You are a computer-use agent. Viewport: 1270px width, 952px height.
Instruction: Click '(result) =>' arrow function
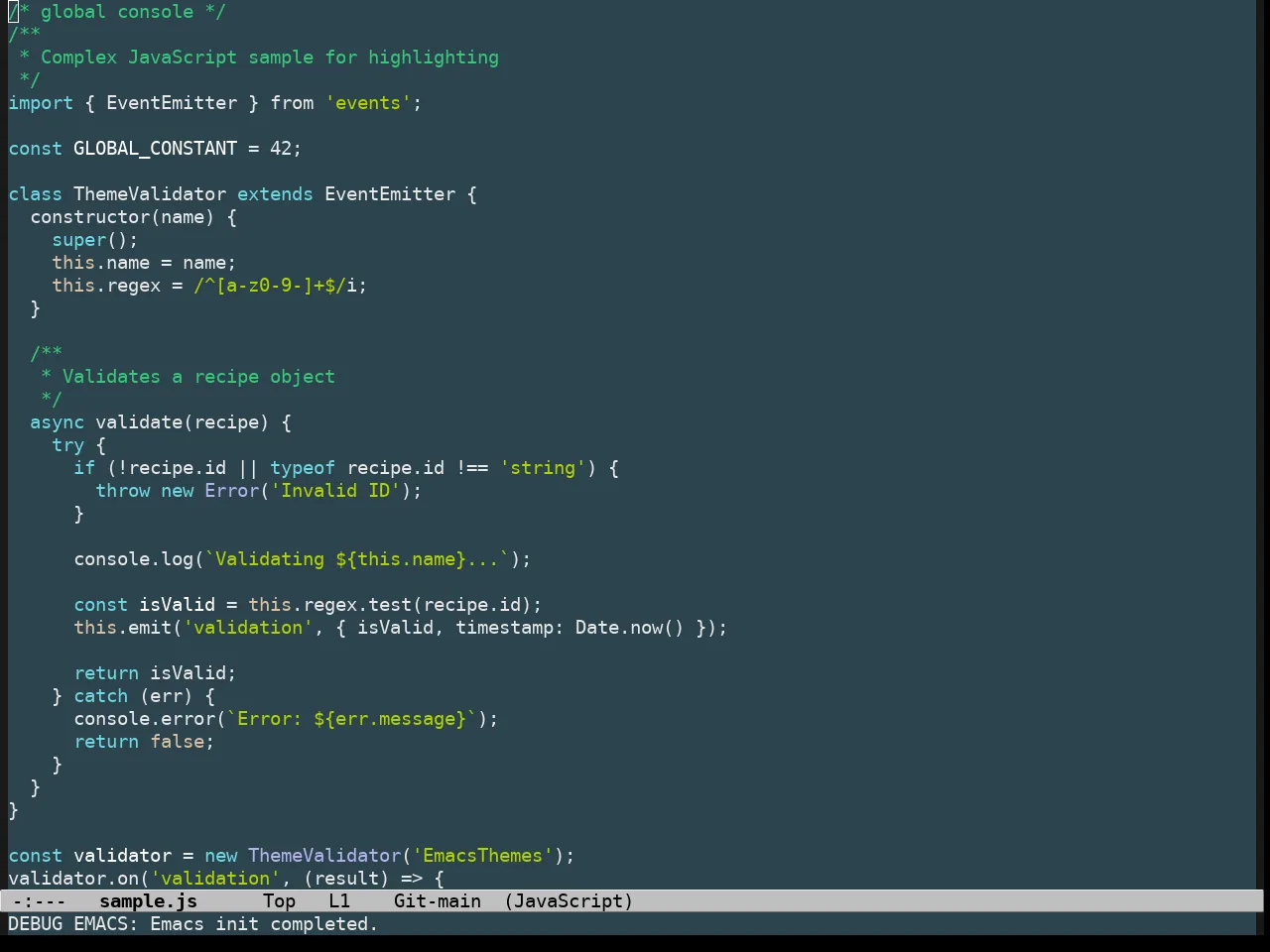click(362, 879)
